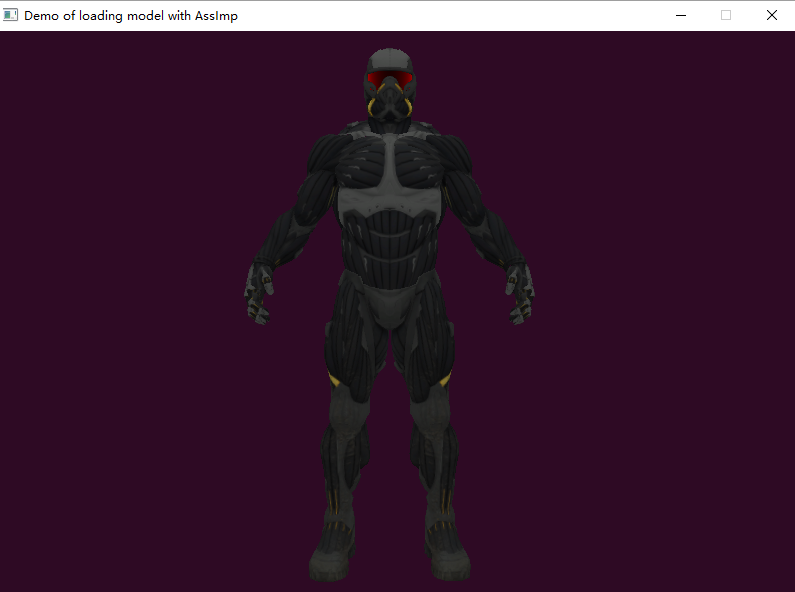Minimize the AssImp demo window

[x=681, y=15]
